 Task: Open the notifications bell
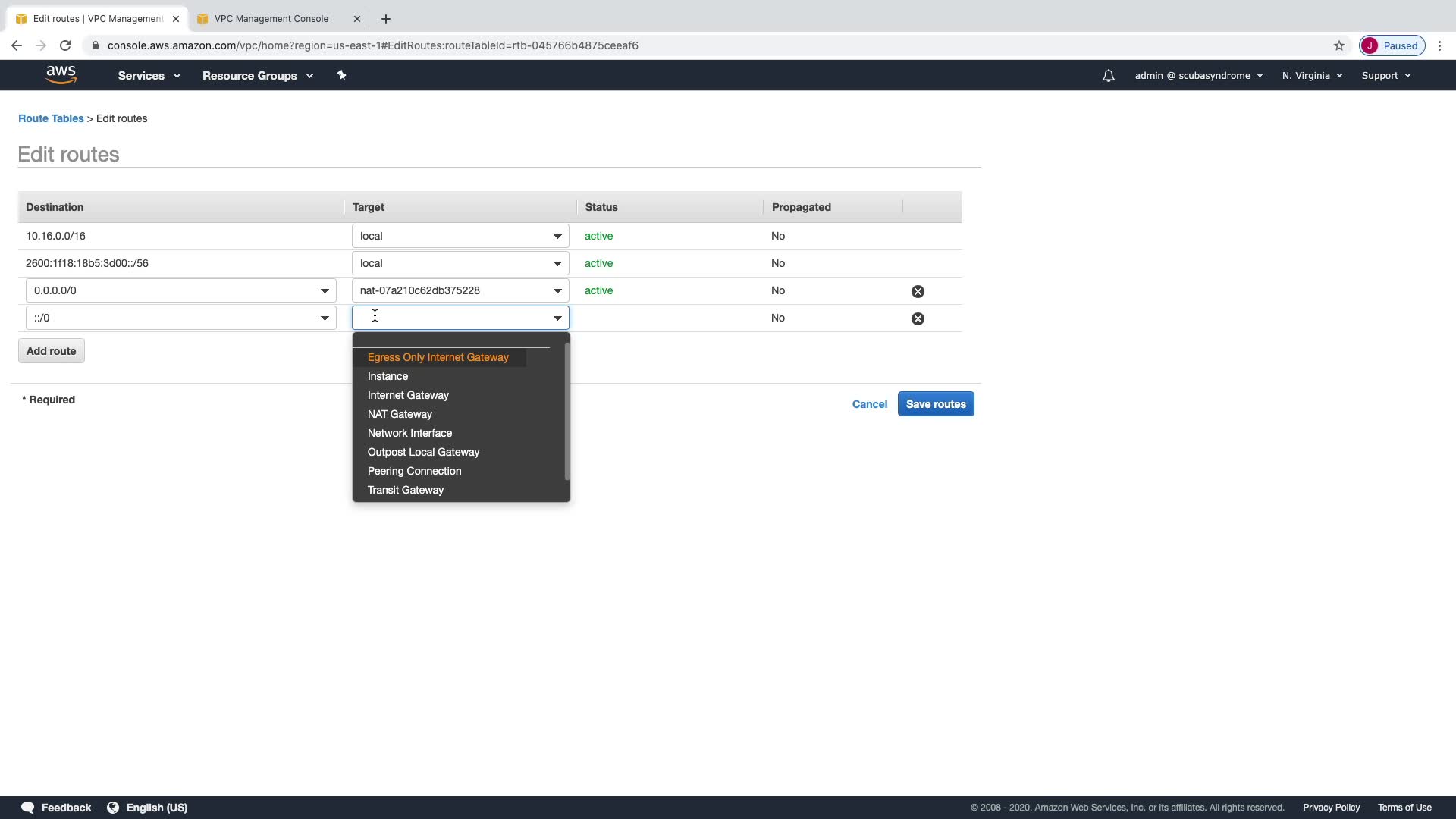coord(1108,76)
